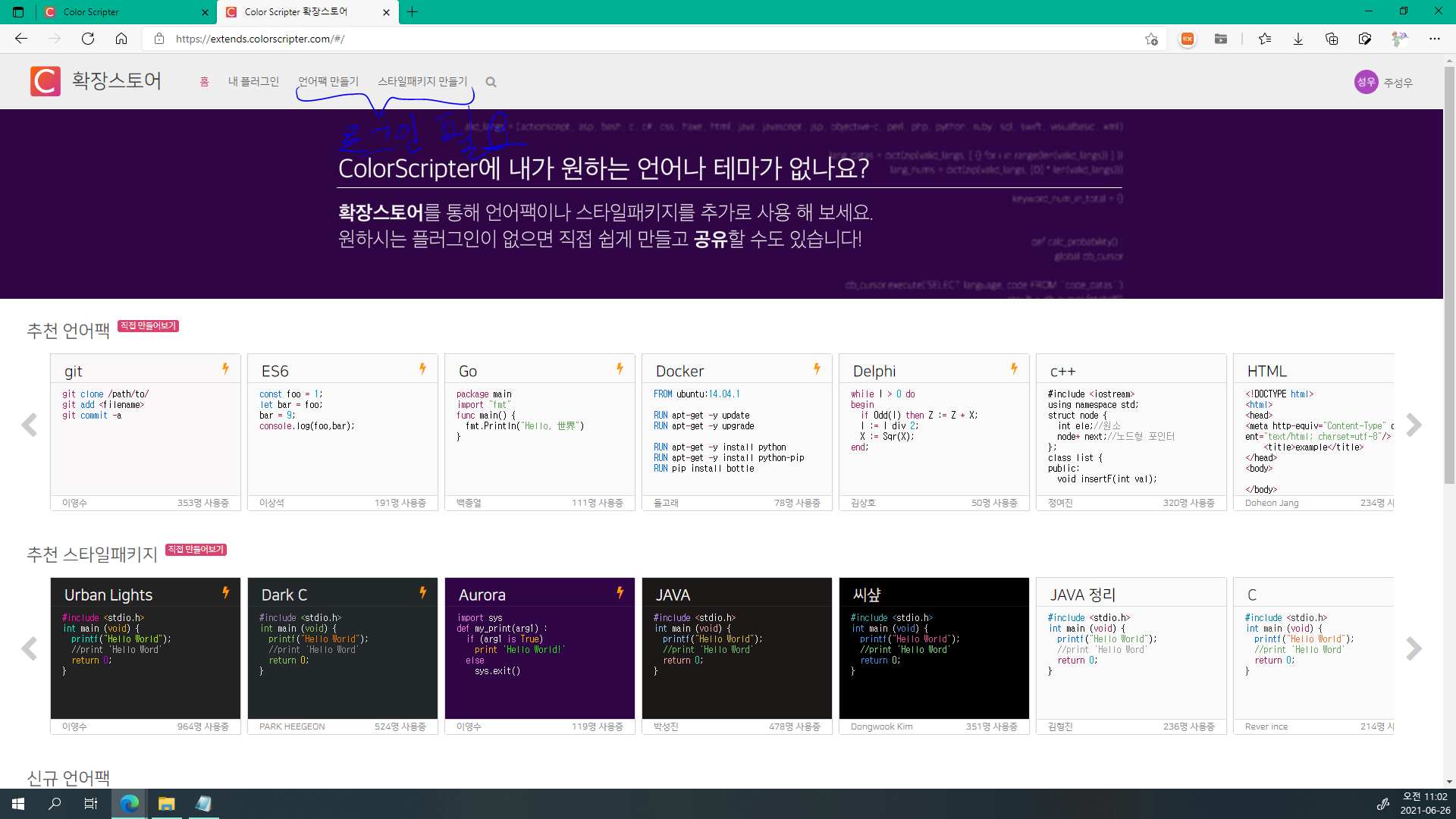The width and height of the screenshot is (1456, 819).
Task: Open the 씨샾 style package card
Action: (x=934, y=656)
